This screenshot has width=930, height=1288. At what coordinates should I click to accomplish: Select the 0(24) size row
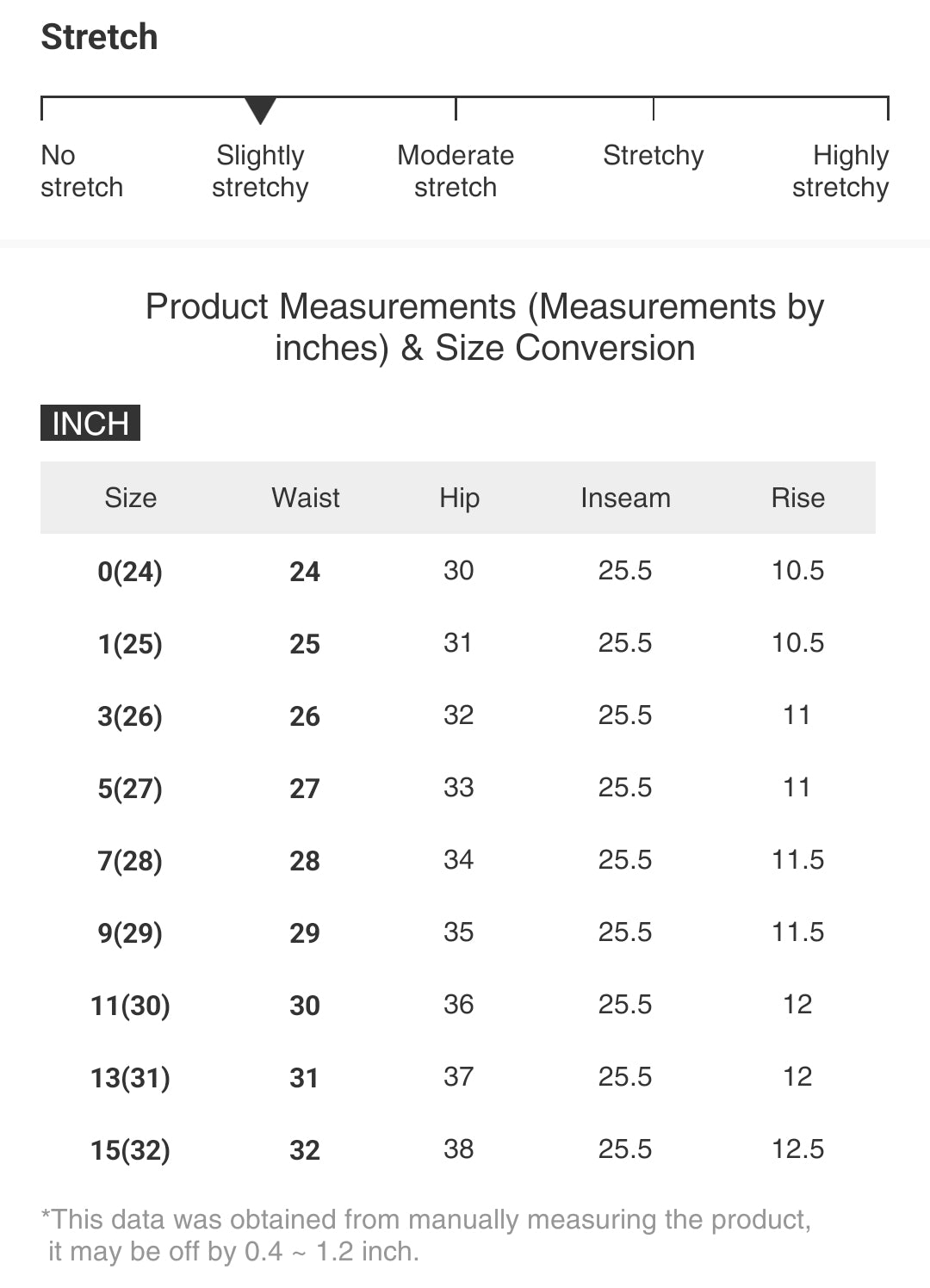[x=130, y=571]
